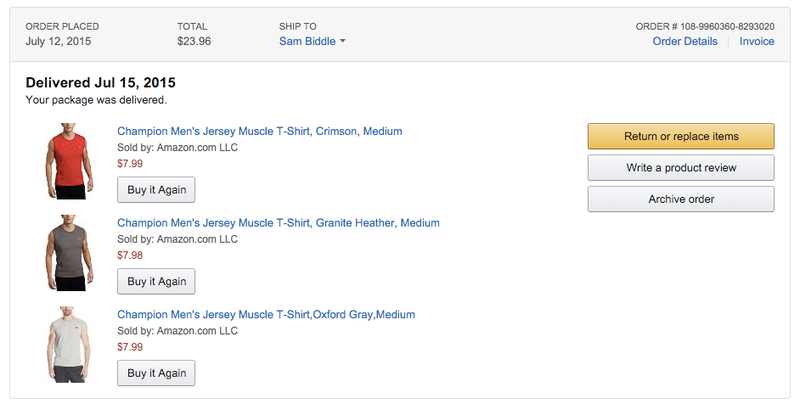Screen dimensions: 800x404
Task: Open the crimson muscle shirt thumbnail
Action: pyautogui.click(x=69, y=161)
